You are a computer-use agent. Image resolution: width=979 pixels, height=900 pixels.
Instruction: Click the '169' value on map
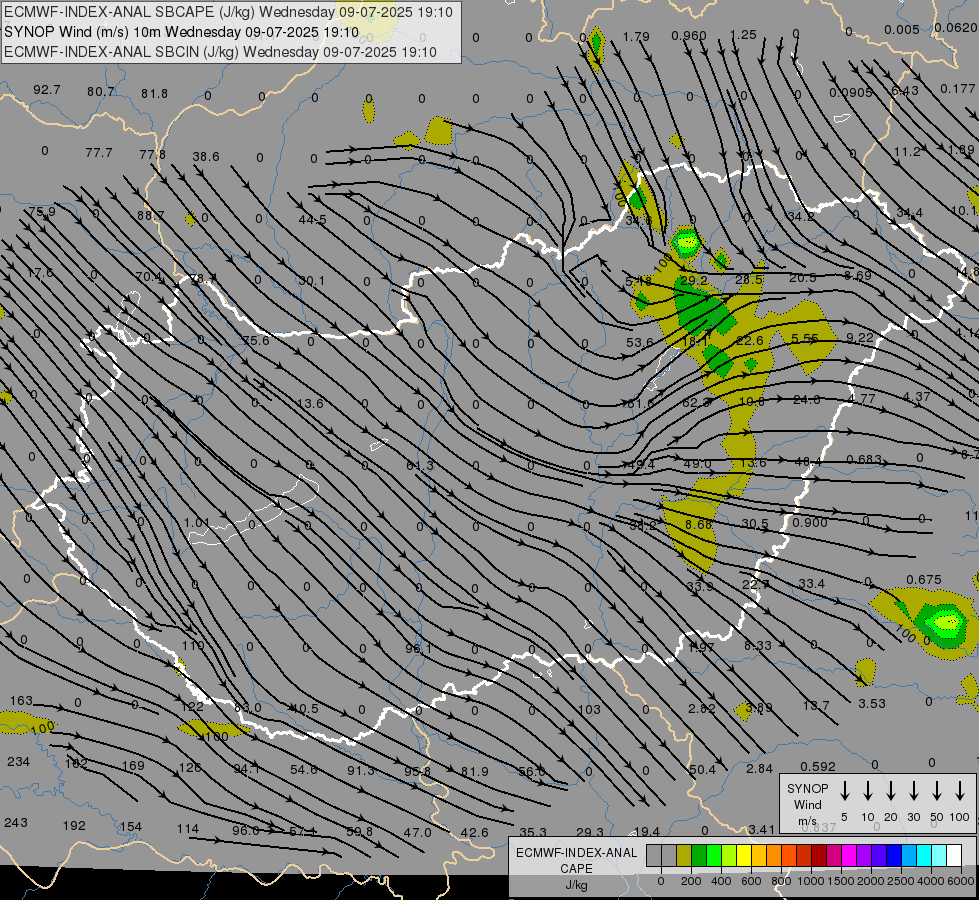click(x=133, y=765)
